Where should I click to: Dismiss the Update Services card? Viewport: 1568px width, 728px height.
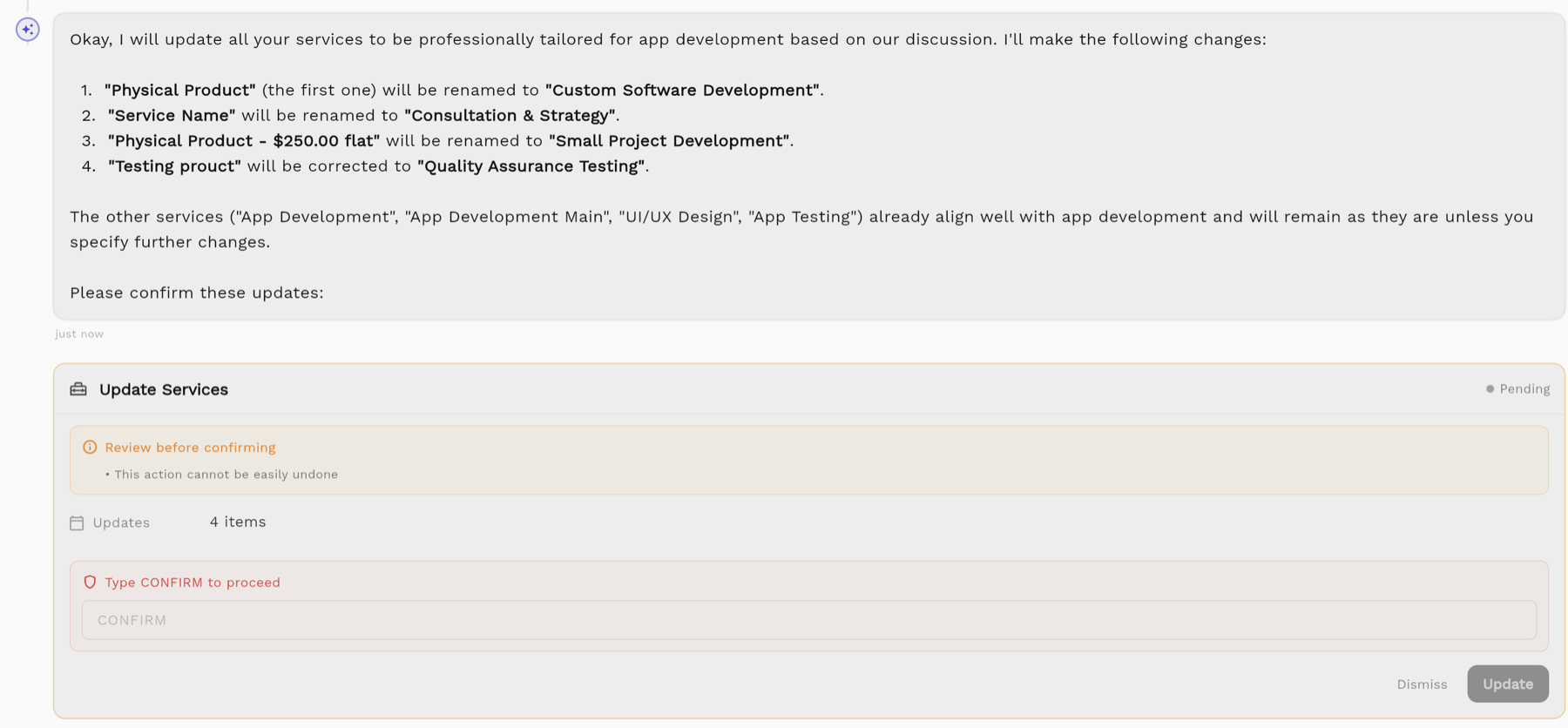click(1422, 684)
